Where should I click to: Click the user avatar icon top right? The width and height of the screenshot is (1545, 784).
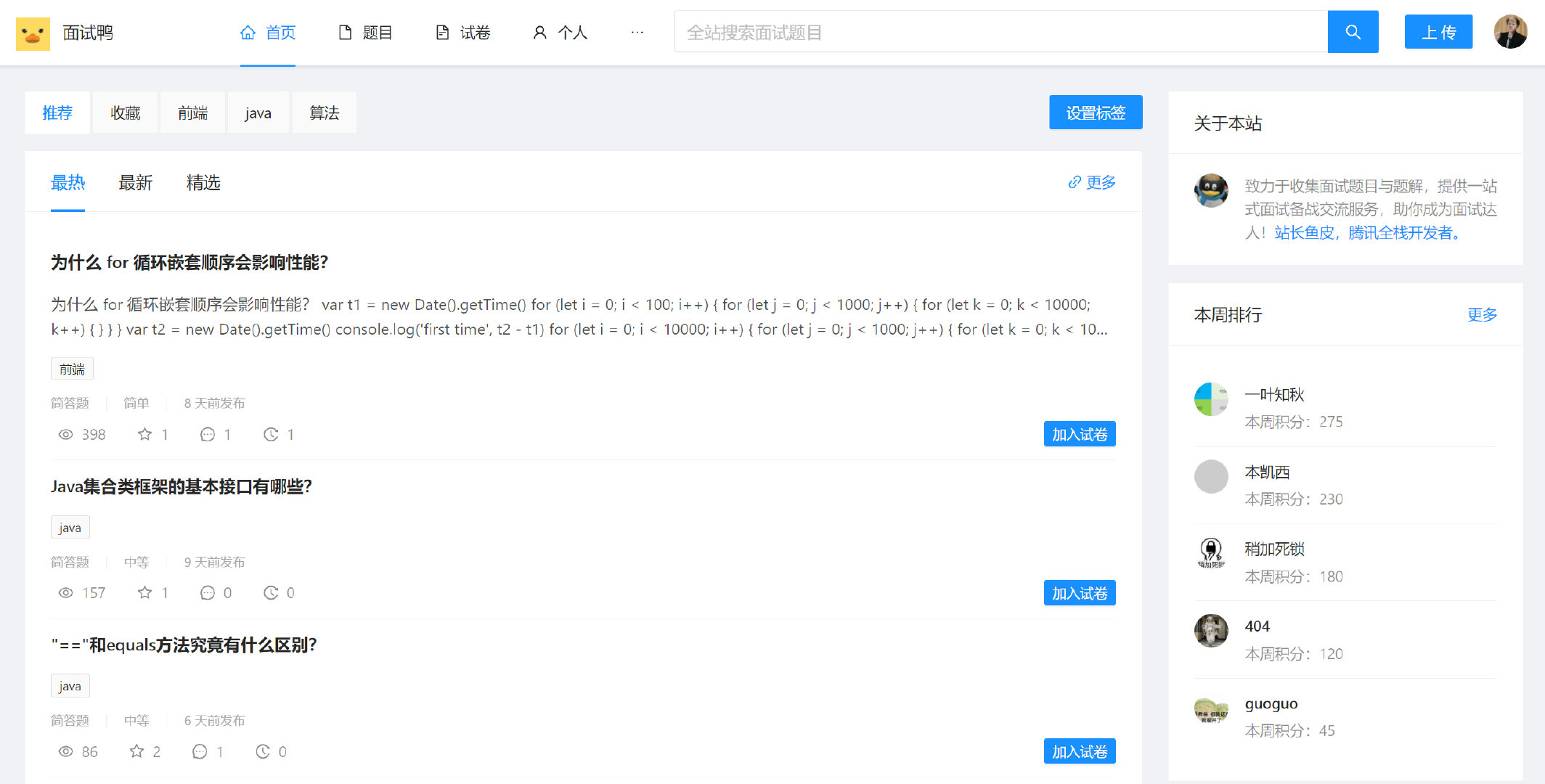tap(1509, 33)
